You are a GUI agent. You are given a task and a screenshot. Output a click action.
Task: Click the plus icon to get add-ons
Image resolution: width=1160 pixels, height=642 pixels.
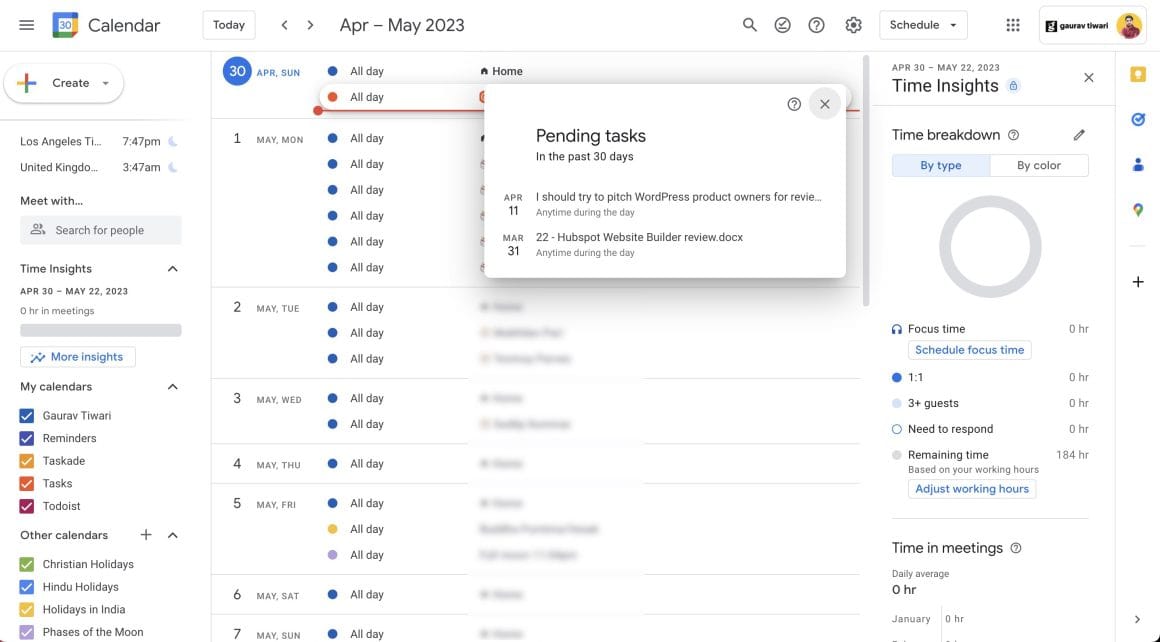point(1137,281)
